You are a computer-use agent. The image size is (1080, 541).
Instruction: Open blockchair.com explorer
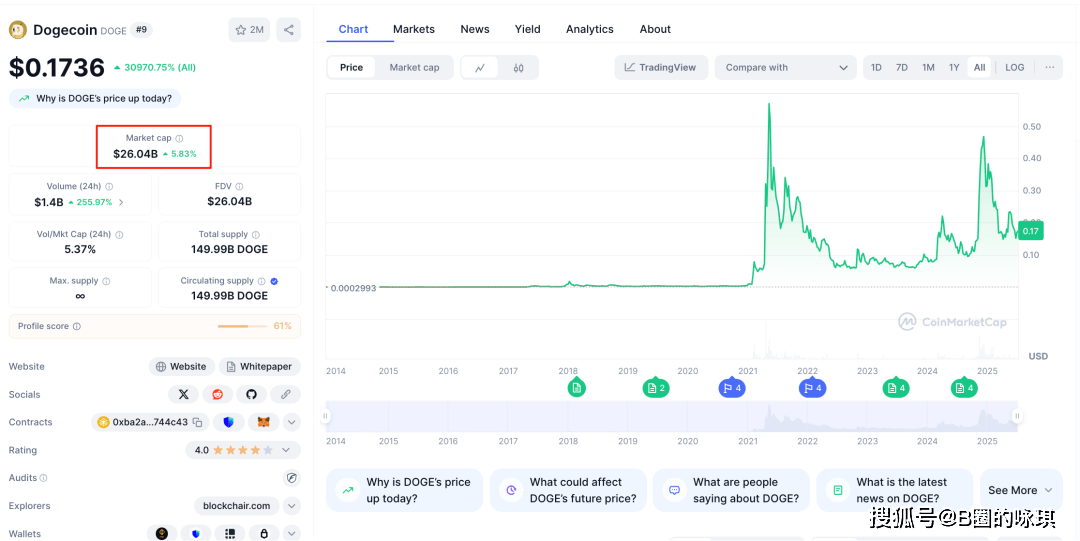pos(237,506)
